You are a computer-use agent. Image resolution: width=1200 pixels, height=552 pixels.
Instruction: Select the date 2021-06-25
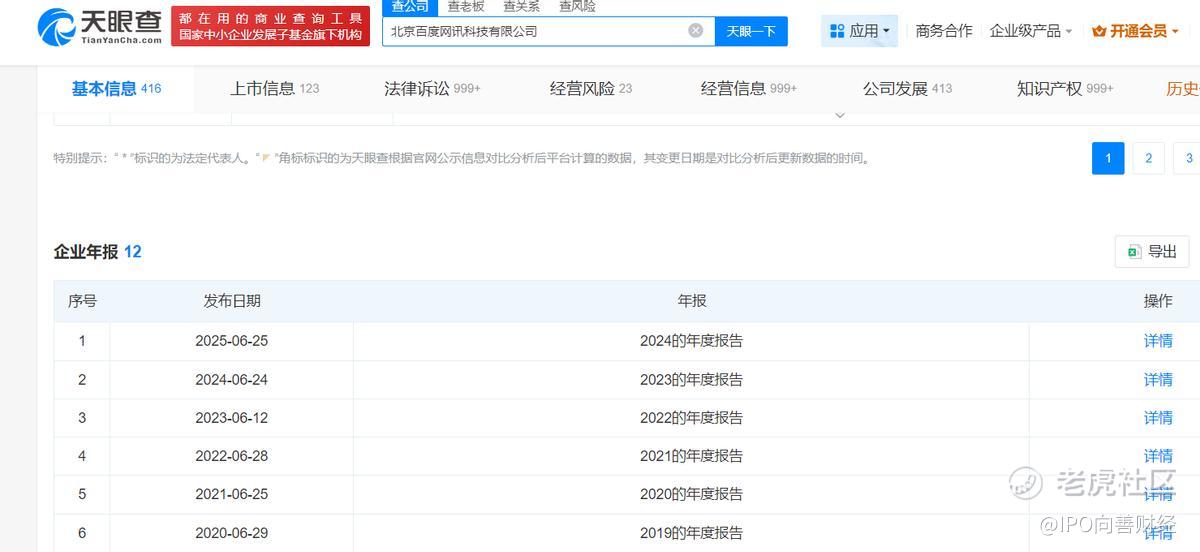coord(232,494)
